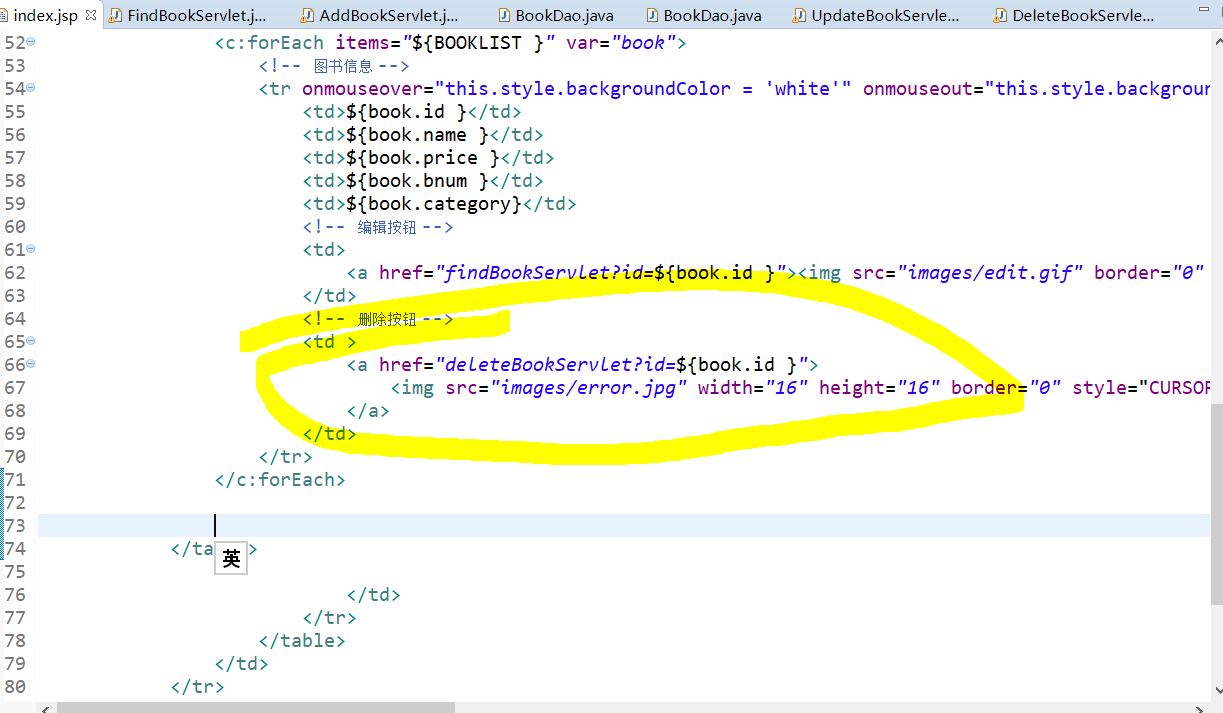Place the cursor on empty line 73
The height and width of the screenshot is (713, 1223).
(x=214, y=525)
